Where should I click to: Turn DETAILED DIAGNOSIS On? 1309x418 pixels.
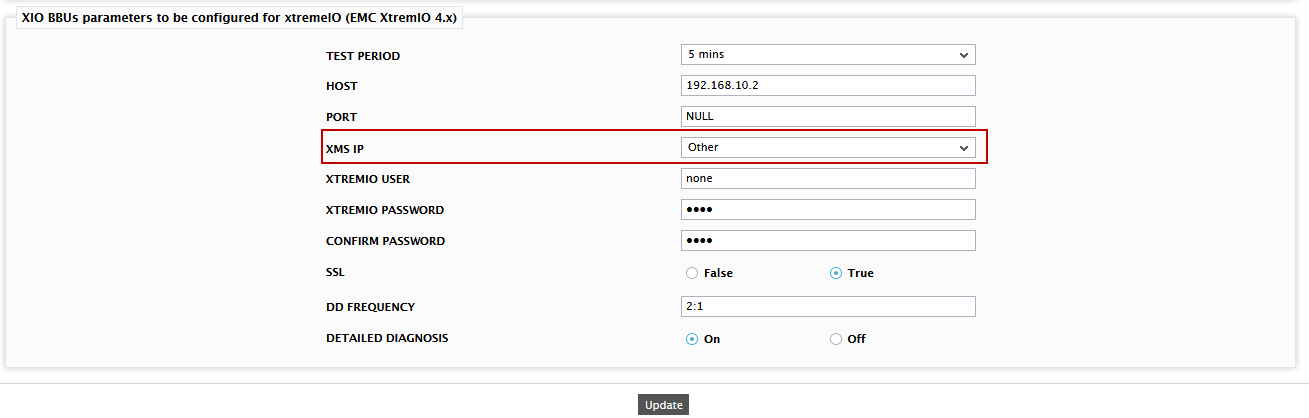point(692,339)
